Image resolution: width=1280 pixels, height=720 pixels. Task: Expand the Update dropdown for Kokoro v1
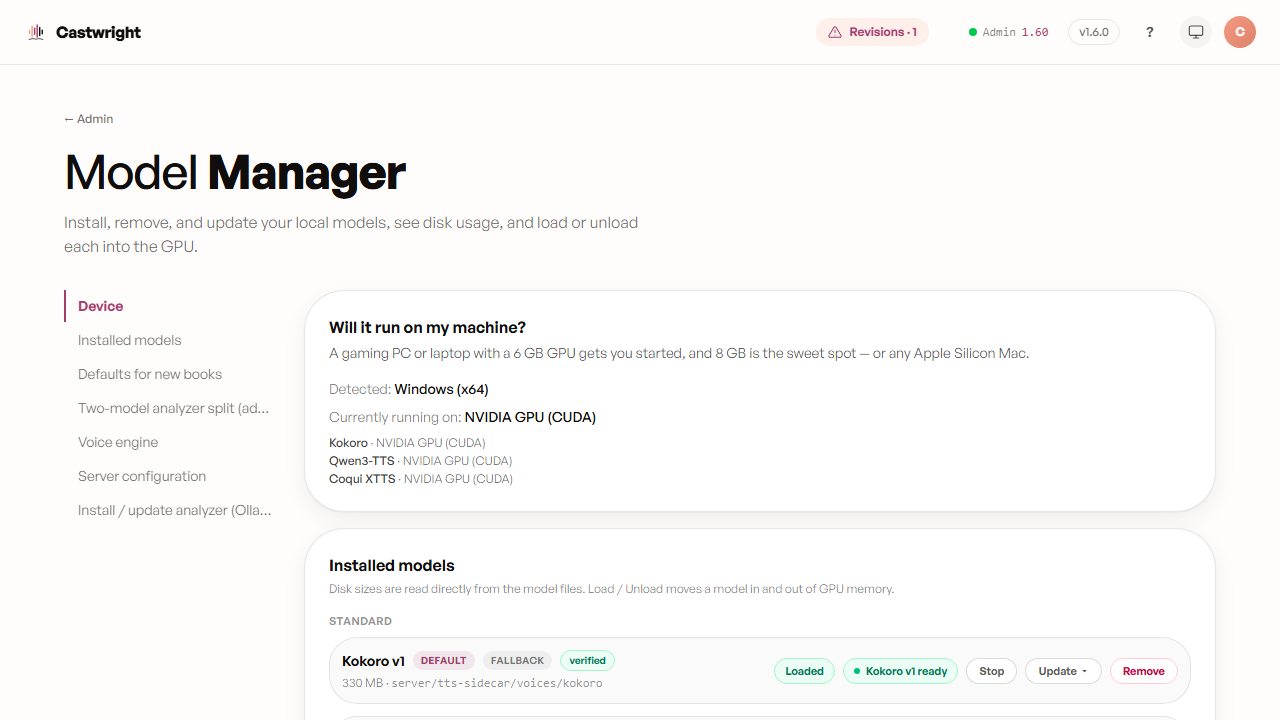click(x=1063, y=671)
